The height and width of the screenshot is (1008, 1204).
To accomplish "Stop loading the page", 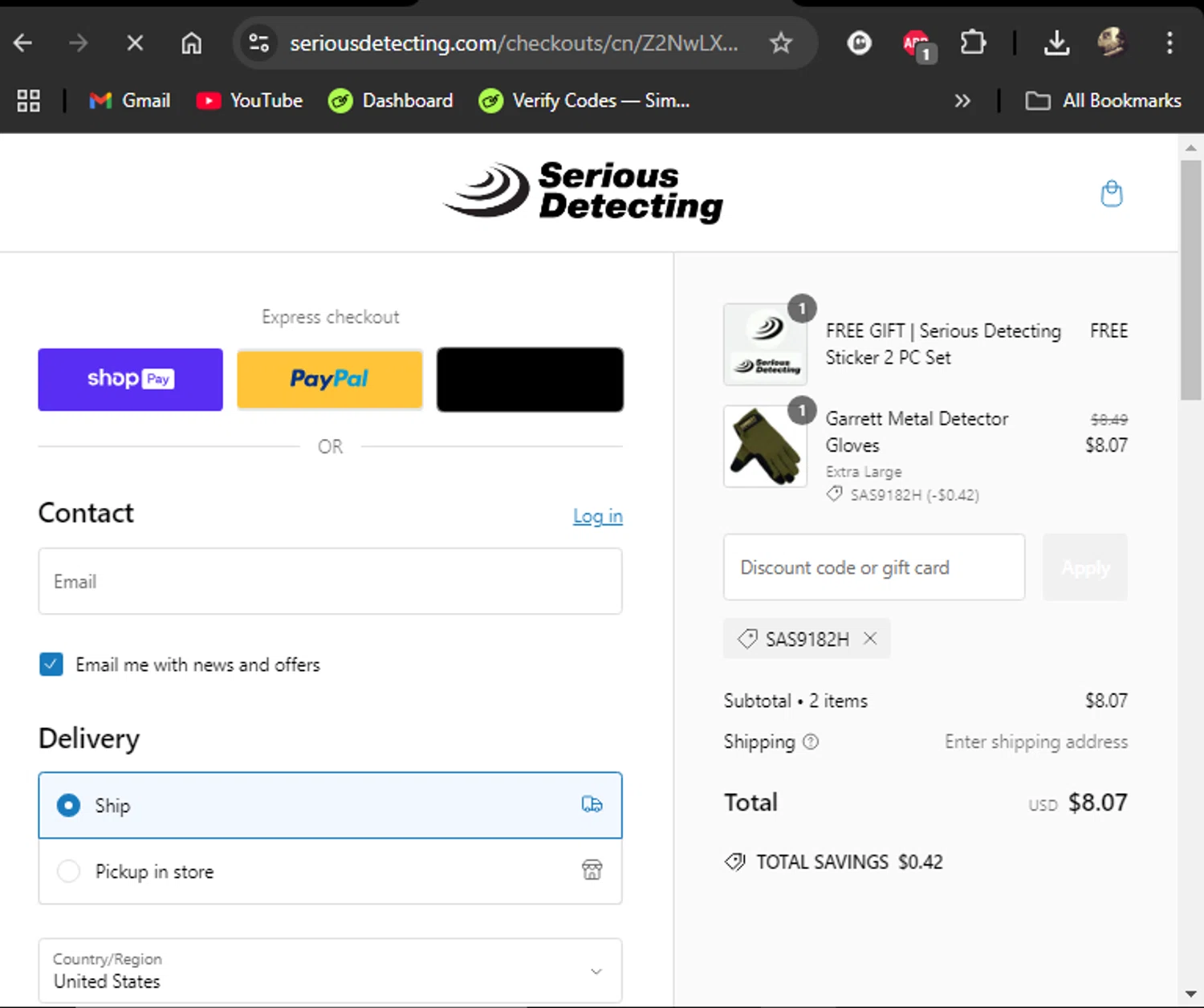I will [135, 43].
